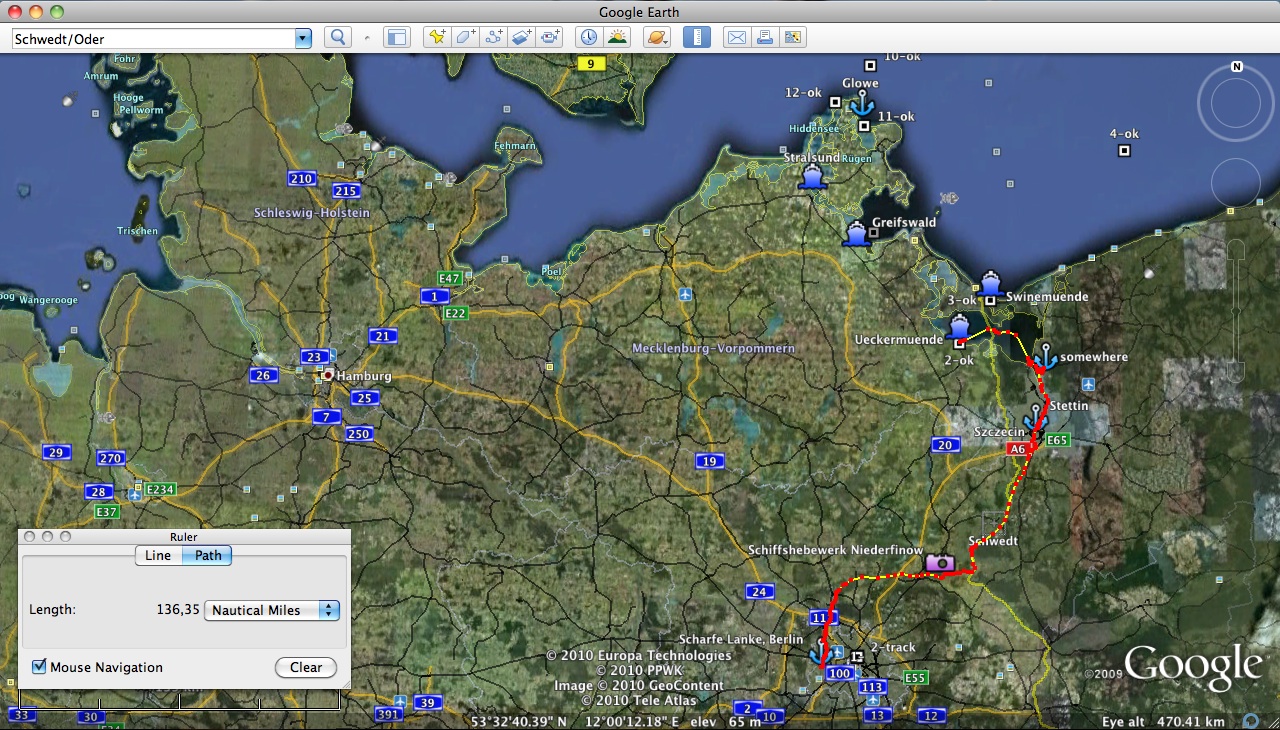1280x730 pixels.
Task: Uncheck the Mouse Navigation checkbox
Action: (39, 667)
